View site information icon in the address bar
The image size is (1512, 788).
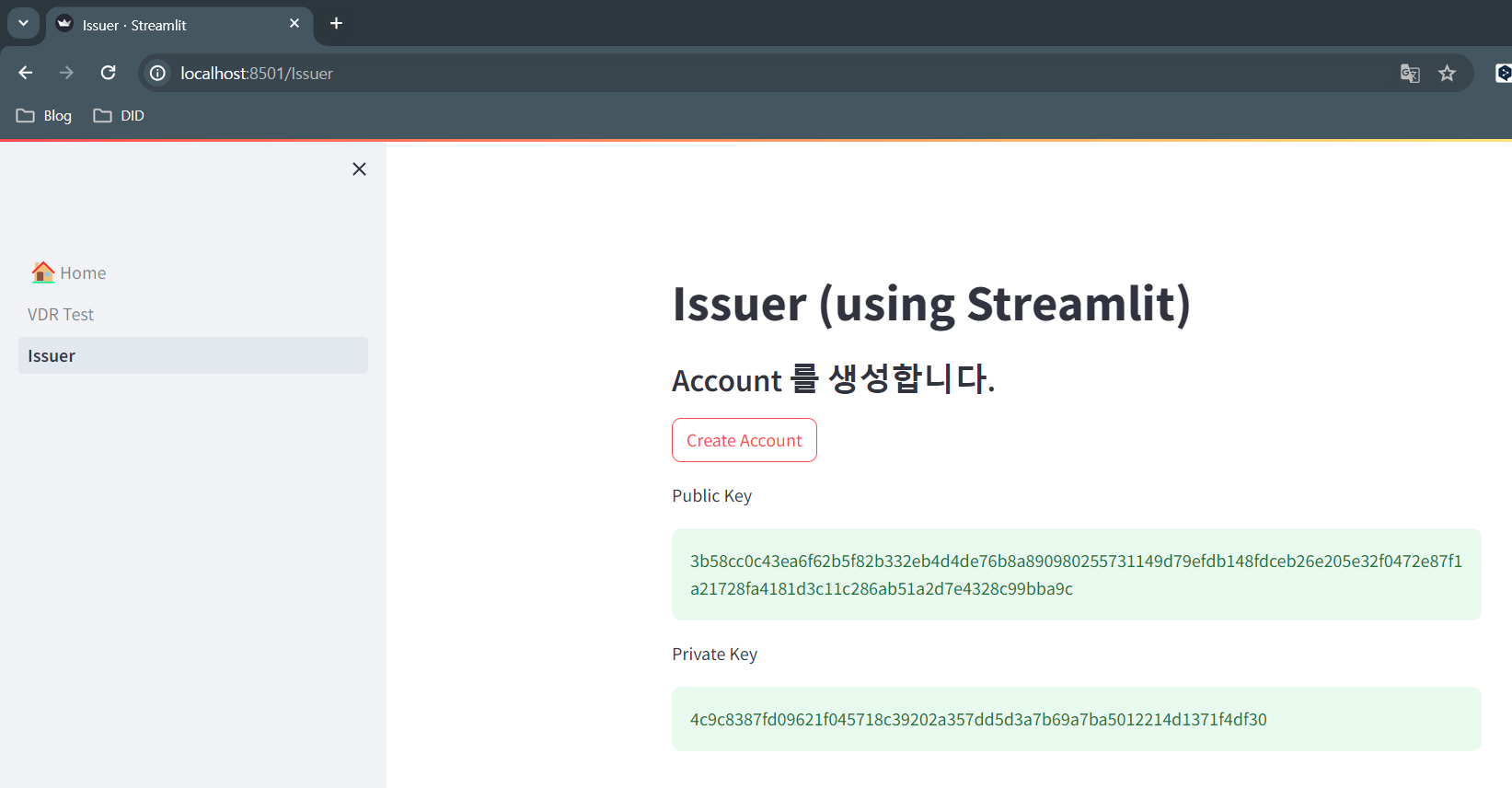coord(158,73)
